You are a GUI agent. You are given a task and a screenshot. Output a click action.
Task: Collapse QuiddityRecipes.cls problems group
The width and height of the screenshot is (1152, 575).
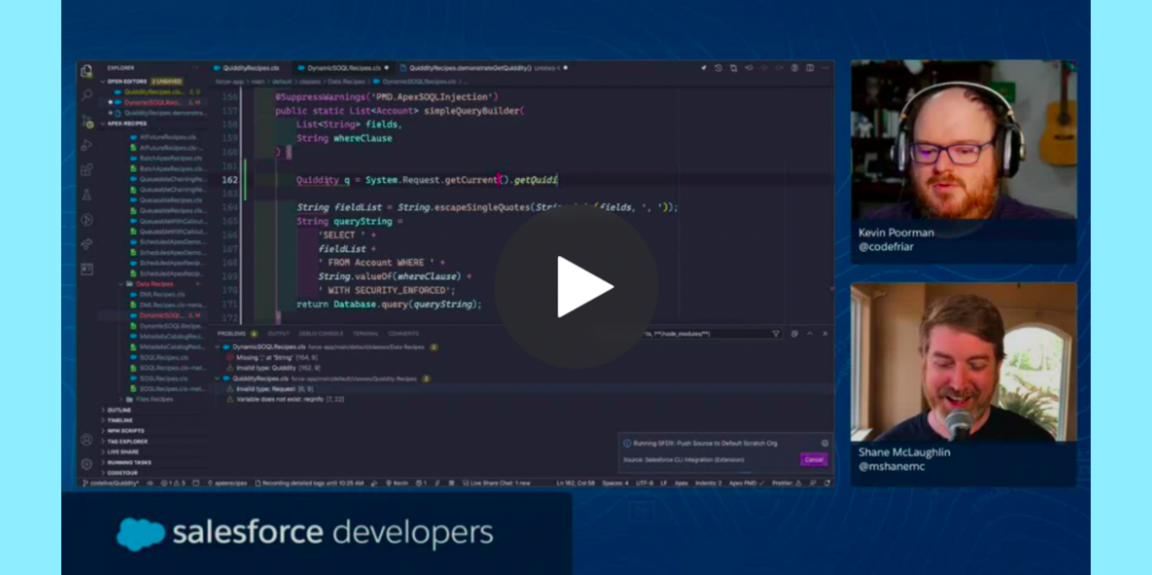[217, 378]
